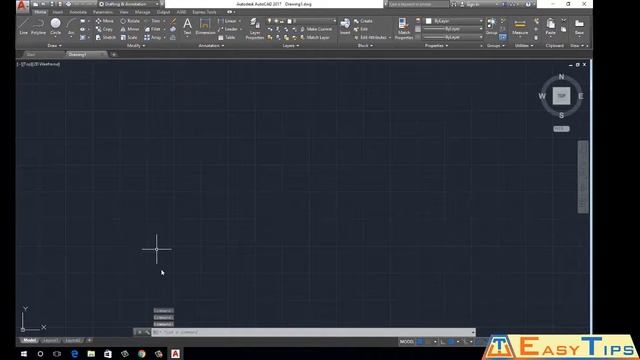Screen dimensions: 640x360
Task: Open the Insert ribbon tab
Action: 58,12
